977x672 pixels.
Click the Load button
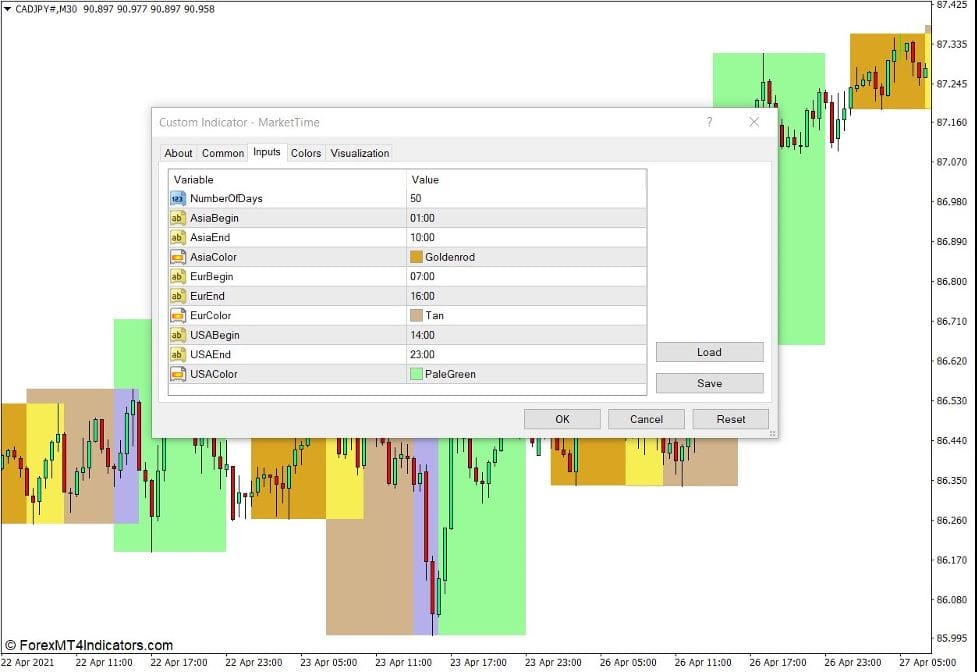pyautogui.click(x=709, y=352)
